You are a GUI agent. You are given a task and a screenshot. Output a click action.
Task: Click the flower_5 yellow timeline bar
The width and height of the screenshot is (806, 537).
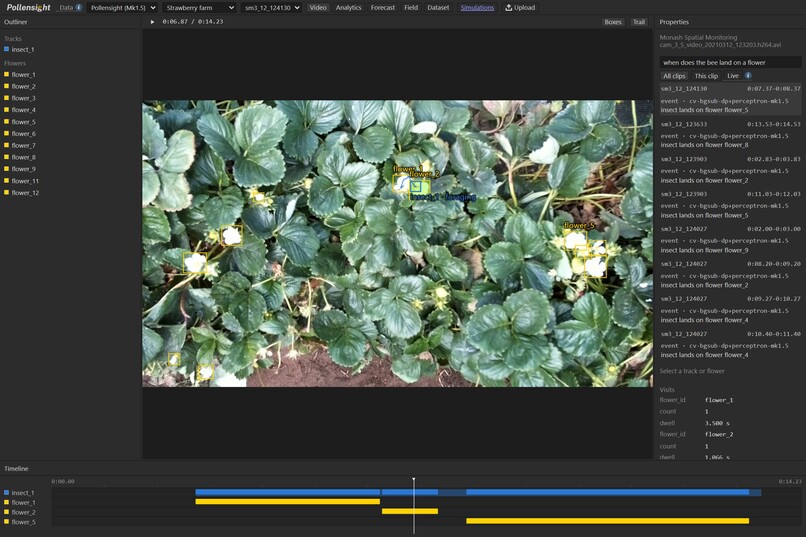pyautogui.click(x=608, y=521)
